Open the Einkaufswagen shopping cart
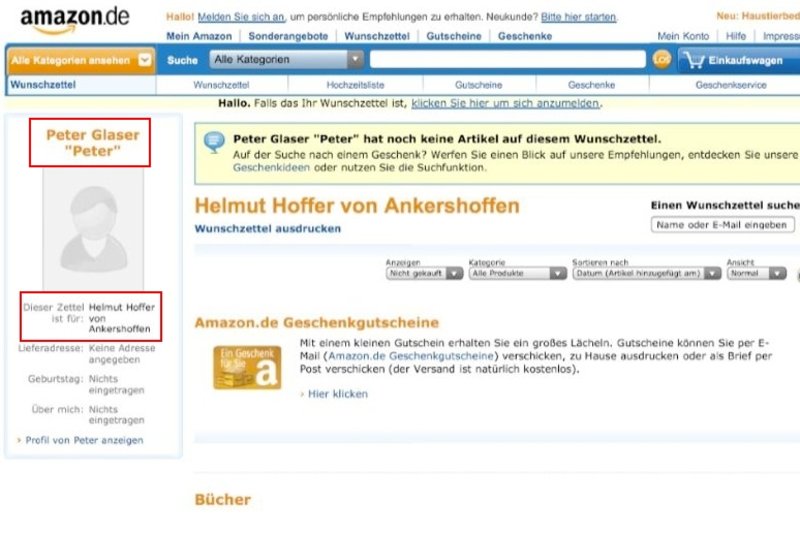This screenshot has width=800, height=534. tap(740, 60)
